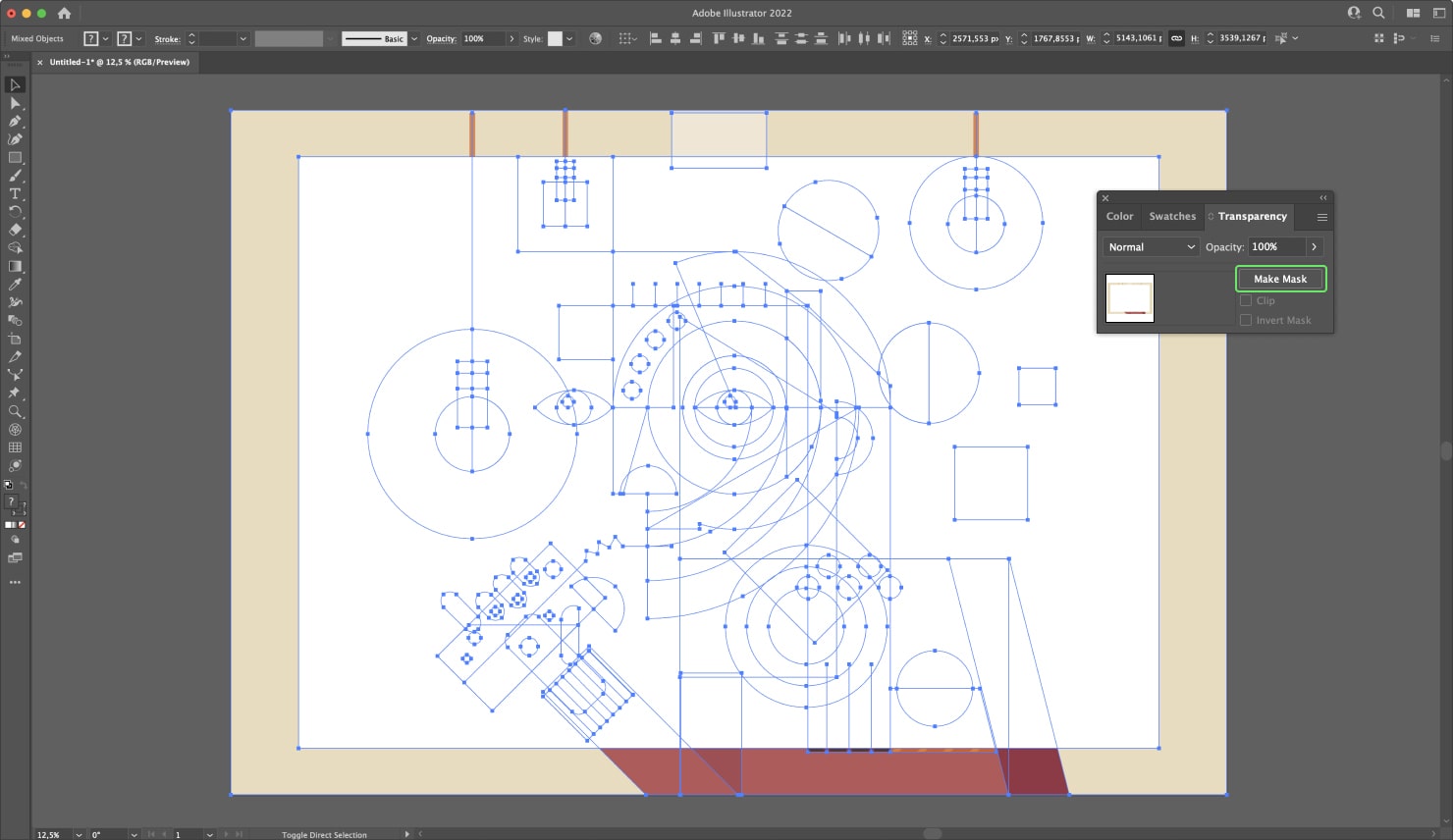Click the object thumbnail in Transparency panel

coord(1130,297)
